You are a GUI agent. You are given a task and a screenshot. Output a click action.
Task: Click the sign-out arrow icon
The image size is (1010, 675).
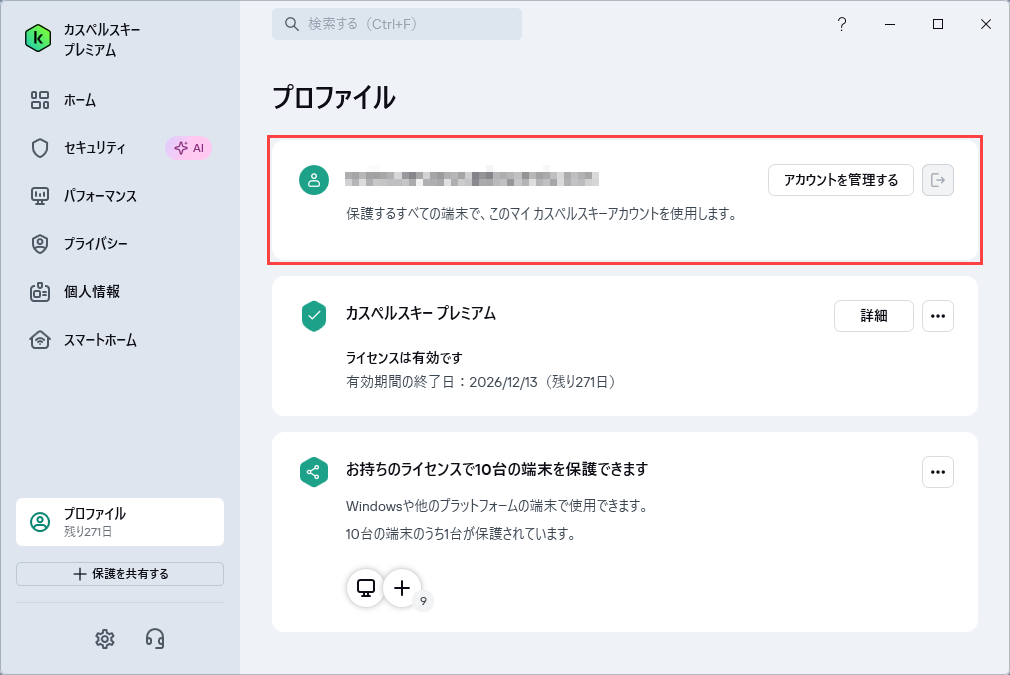938,180
